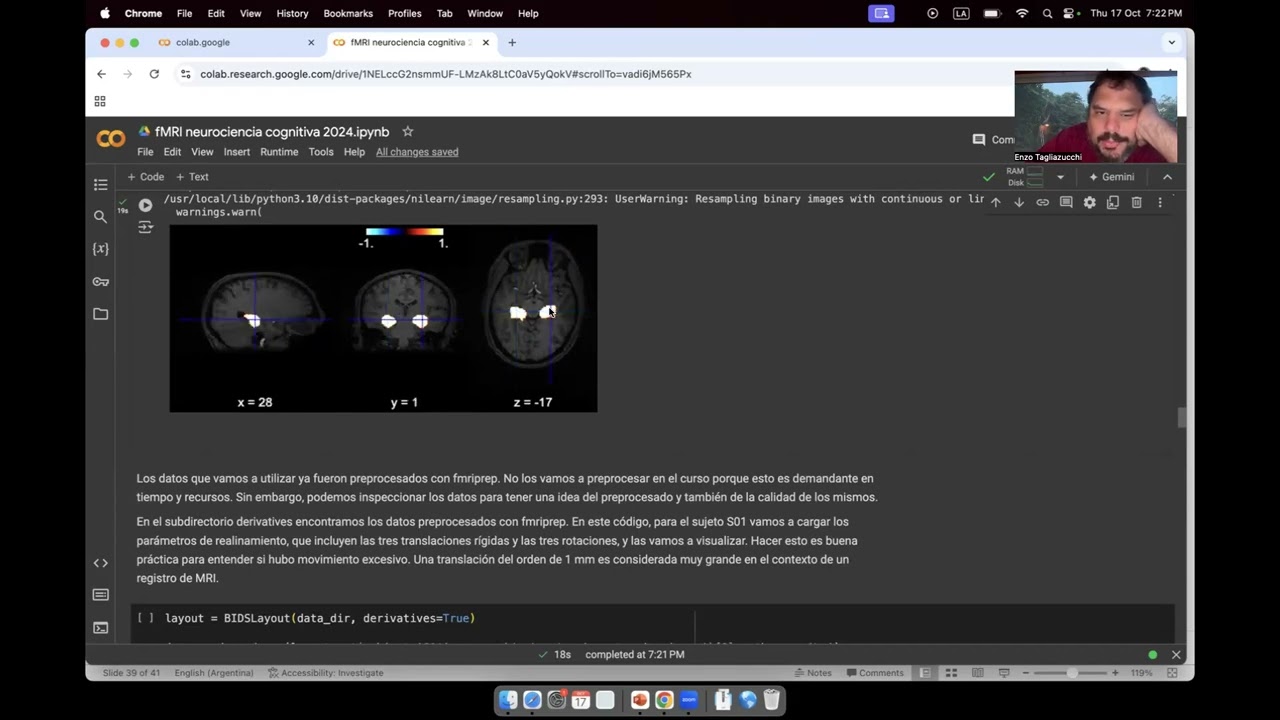Go back in browser history
The height and width of the screenshot is (720, 1280).
click(101, 74)
